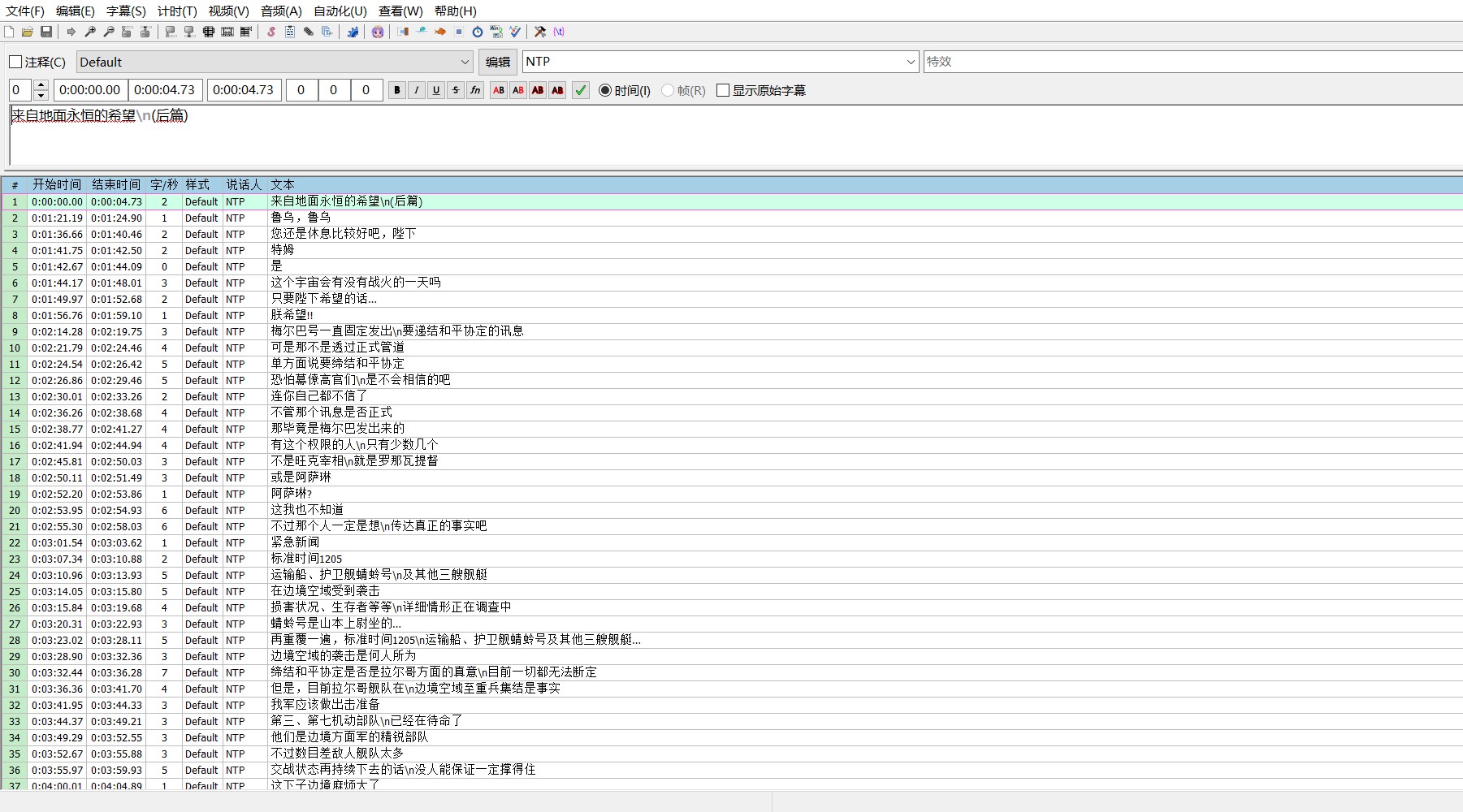Set secondary color with second AB button

(518, 90)
